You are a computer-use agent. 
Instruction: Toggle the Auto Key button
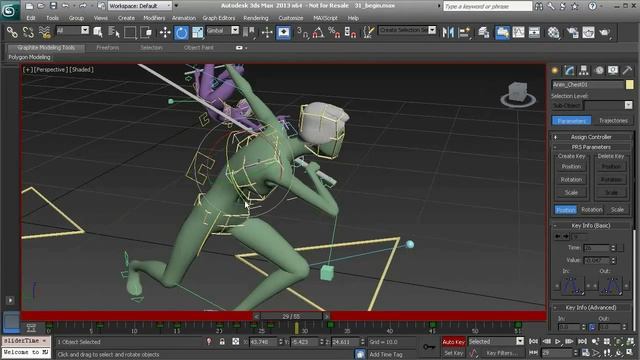tap(453, 342)
